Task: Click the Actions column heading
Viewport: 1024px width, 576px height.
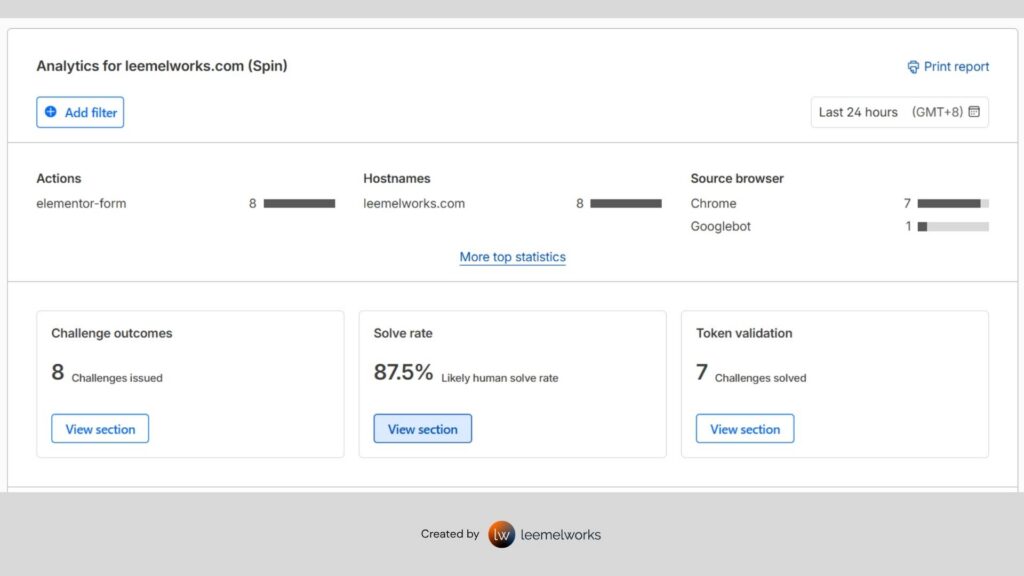Action: [59, 178]
